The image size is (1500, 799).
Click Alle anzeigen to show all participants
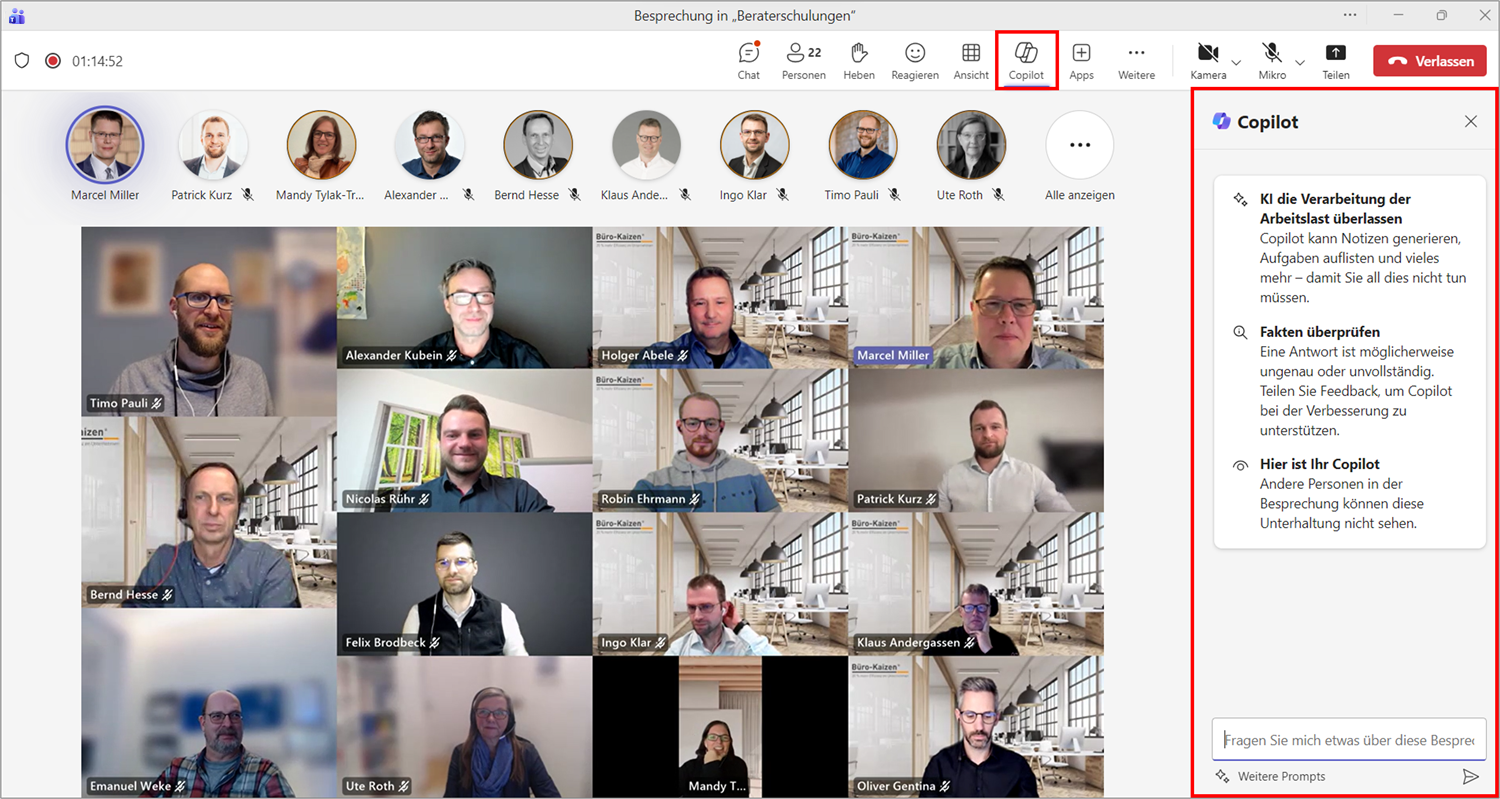1079,145
